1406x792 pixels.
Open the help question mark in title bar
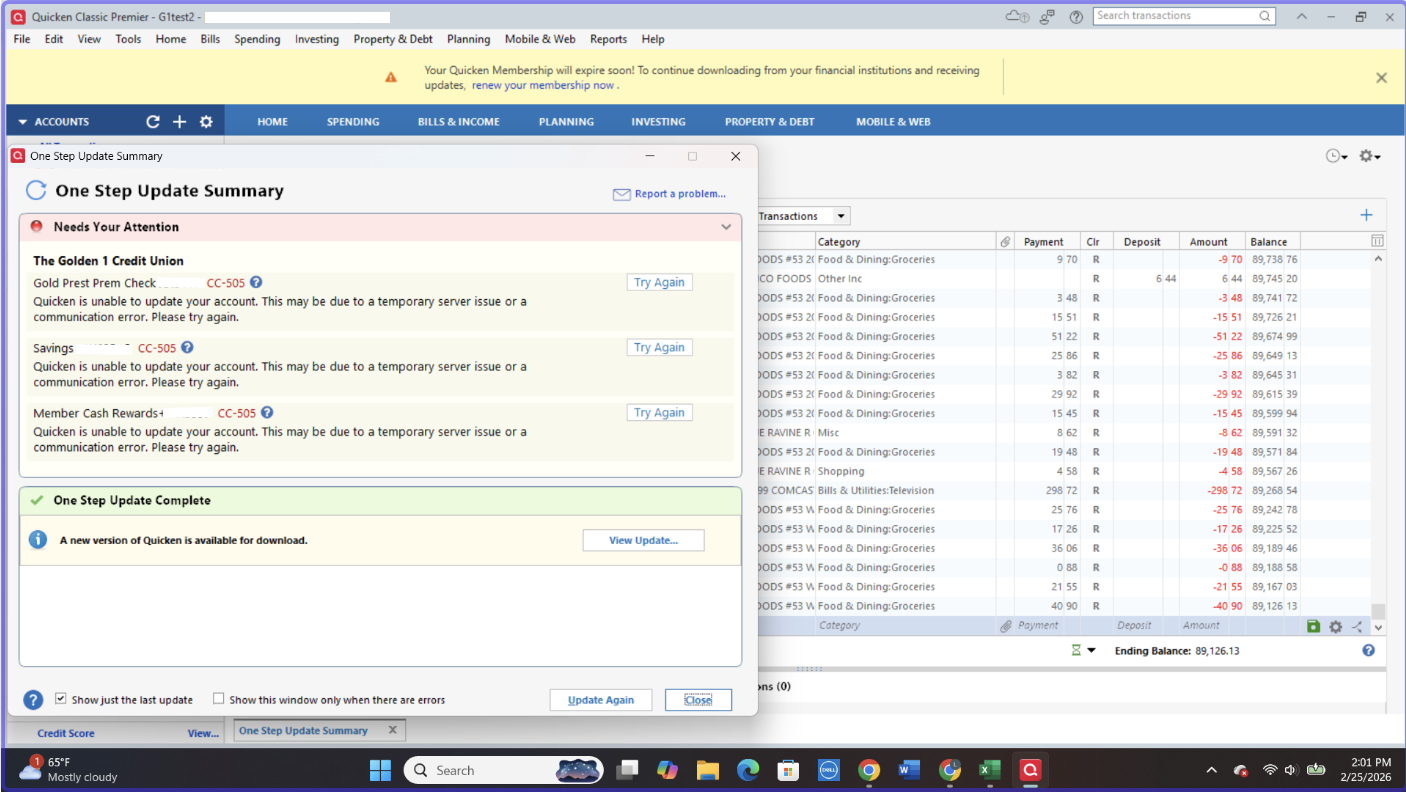click(x=1076, y=17)
